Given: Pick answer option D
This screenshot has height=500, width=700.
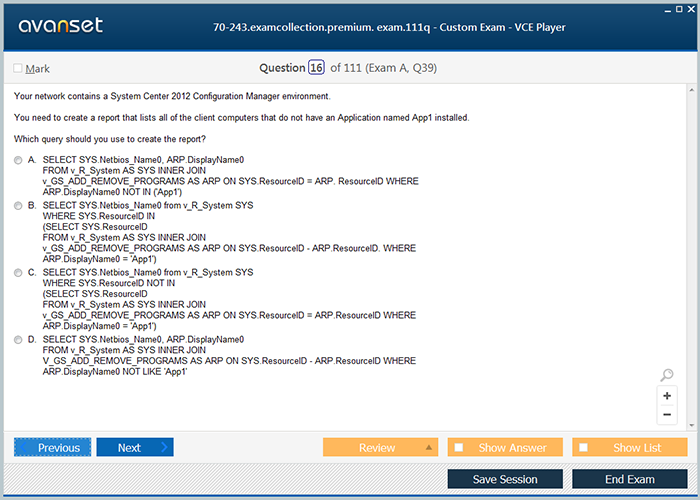Looking at the screenshot, I should click(18, 340).
